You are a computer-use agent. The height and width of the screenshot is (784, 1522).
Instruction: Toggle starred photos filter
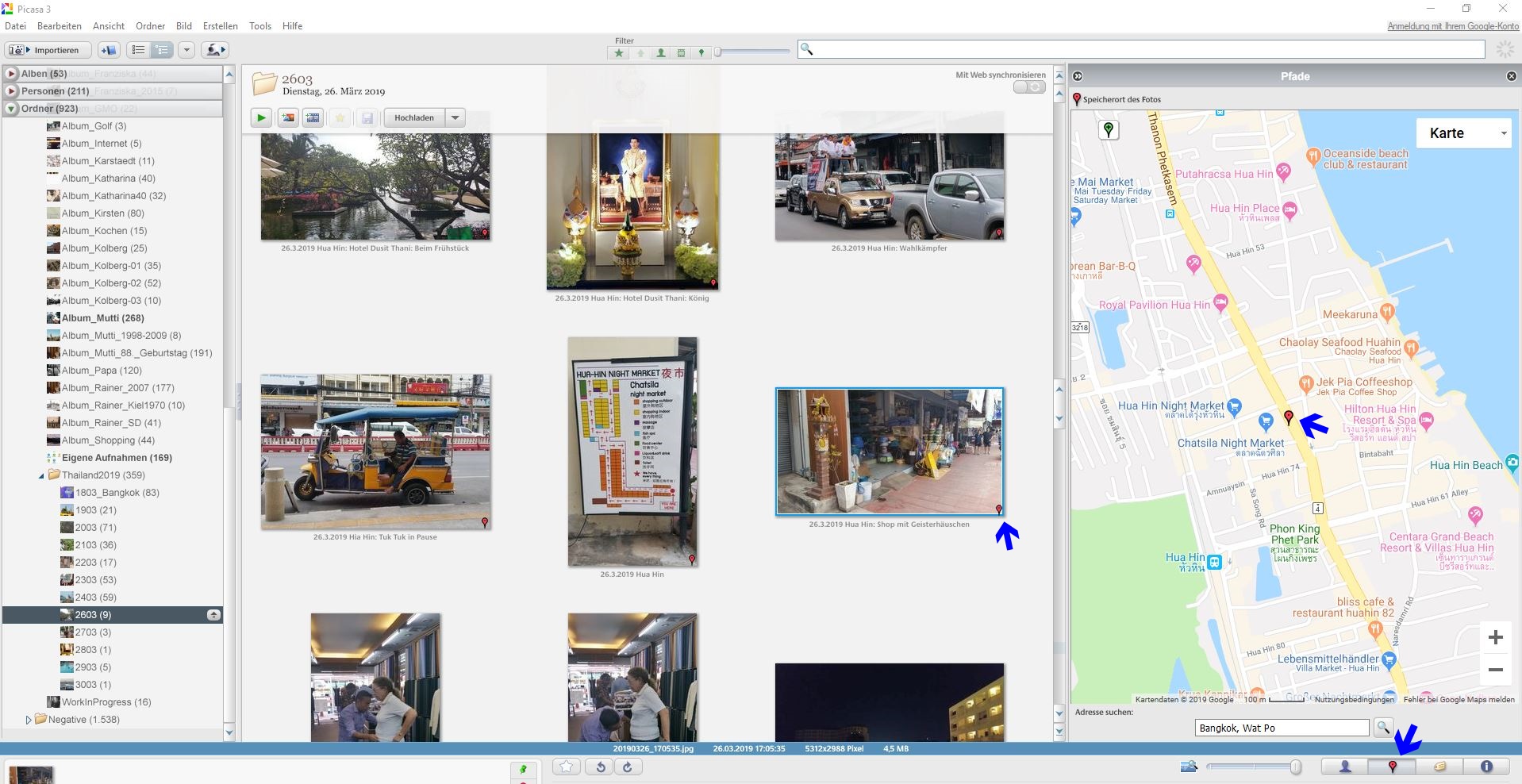[619, 53]
